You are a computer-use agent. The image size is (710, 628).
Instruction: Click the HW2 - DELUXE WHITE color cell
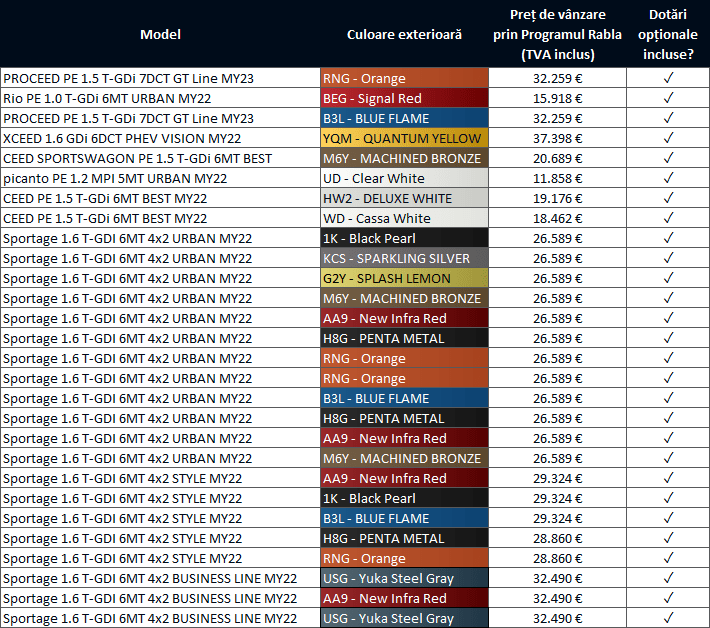coord(404,198)
